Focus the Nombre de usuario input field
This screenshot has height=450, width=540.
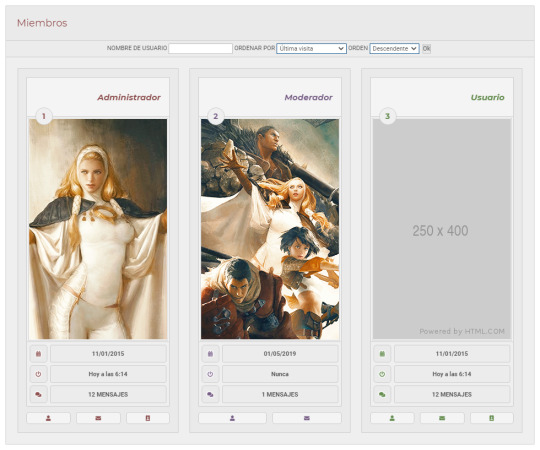(x=200, y=49)
